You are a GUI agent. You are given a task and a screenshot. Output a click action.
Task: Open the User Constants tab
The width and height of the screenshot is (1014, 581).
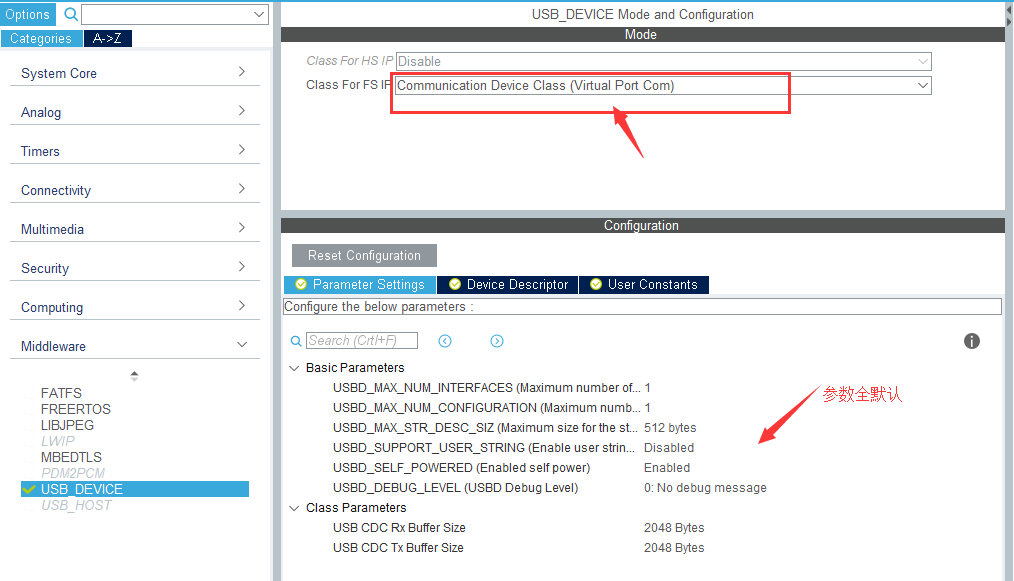click(x=644, y=285)
